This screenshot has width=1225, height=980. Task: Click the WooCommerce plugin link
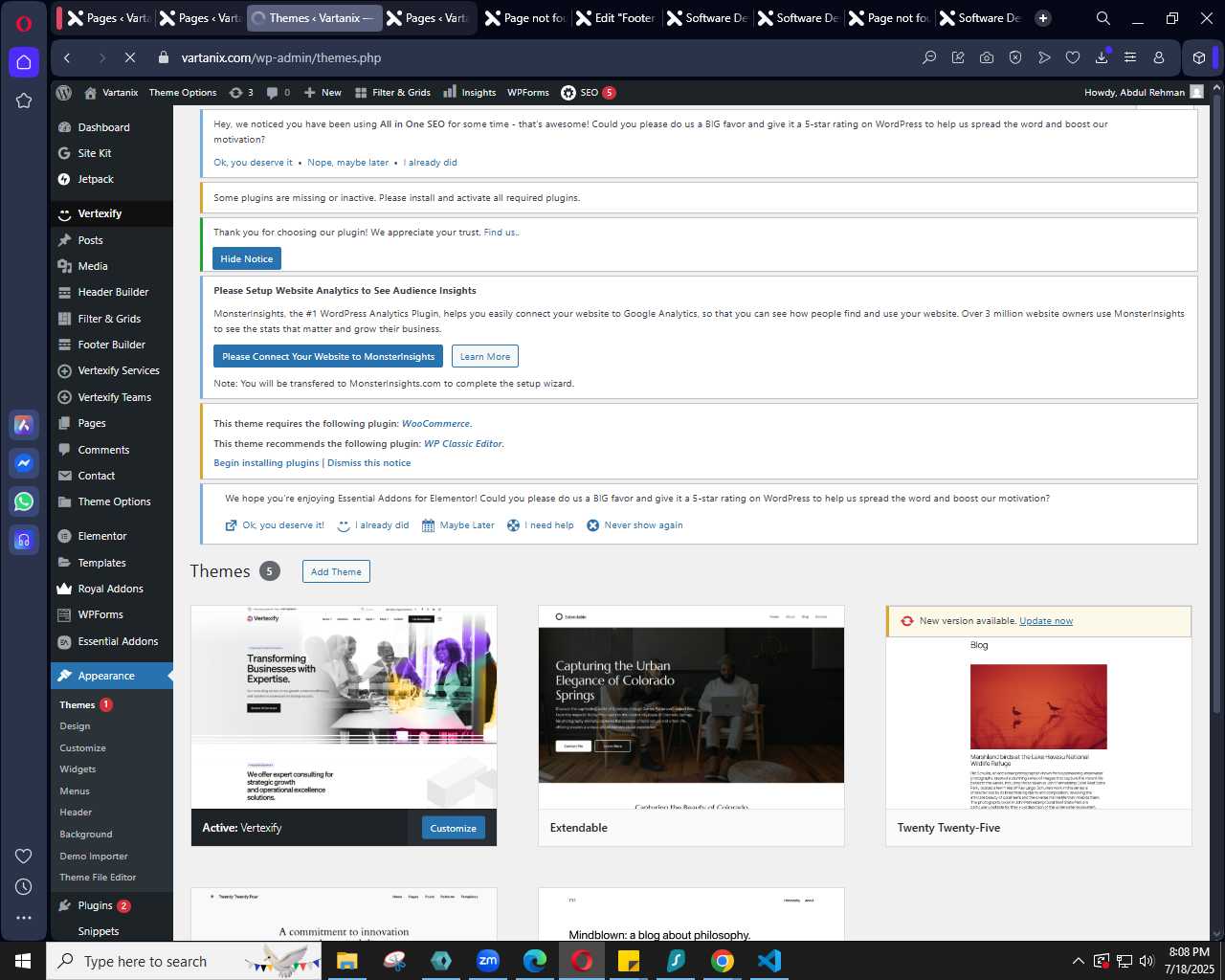pyautogui.click(x=435, y=424)
